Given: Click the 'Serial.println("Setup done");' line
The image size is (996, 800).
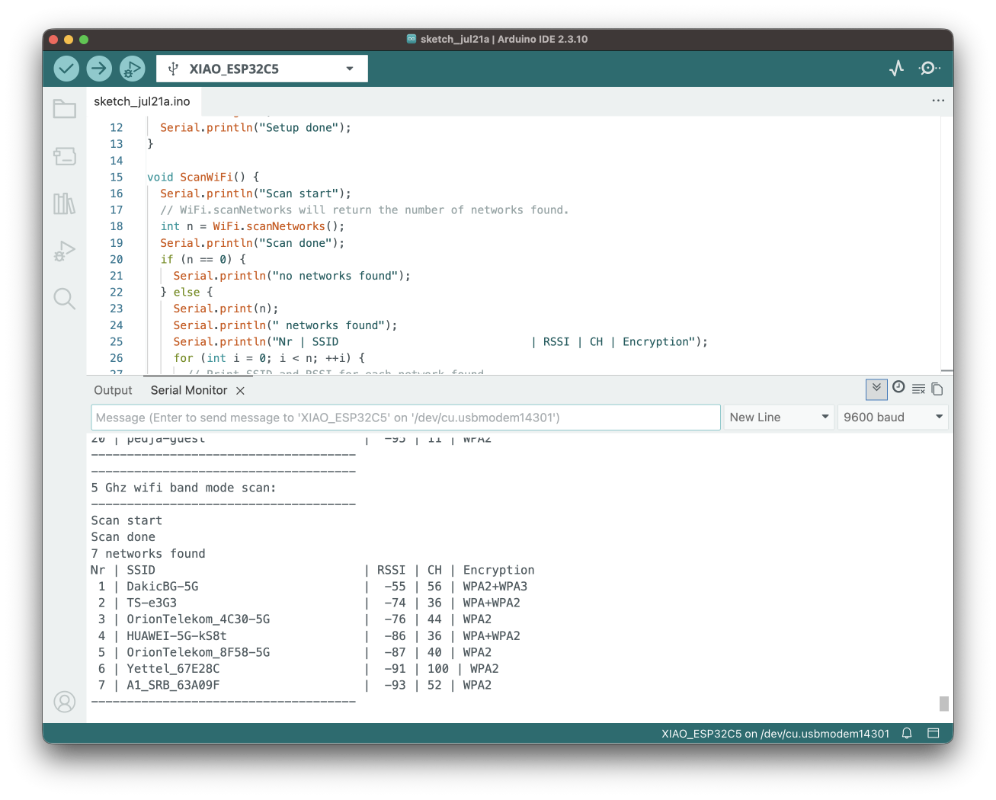Looking at the screenshot, I should click(255, 128).
